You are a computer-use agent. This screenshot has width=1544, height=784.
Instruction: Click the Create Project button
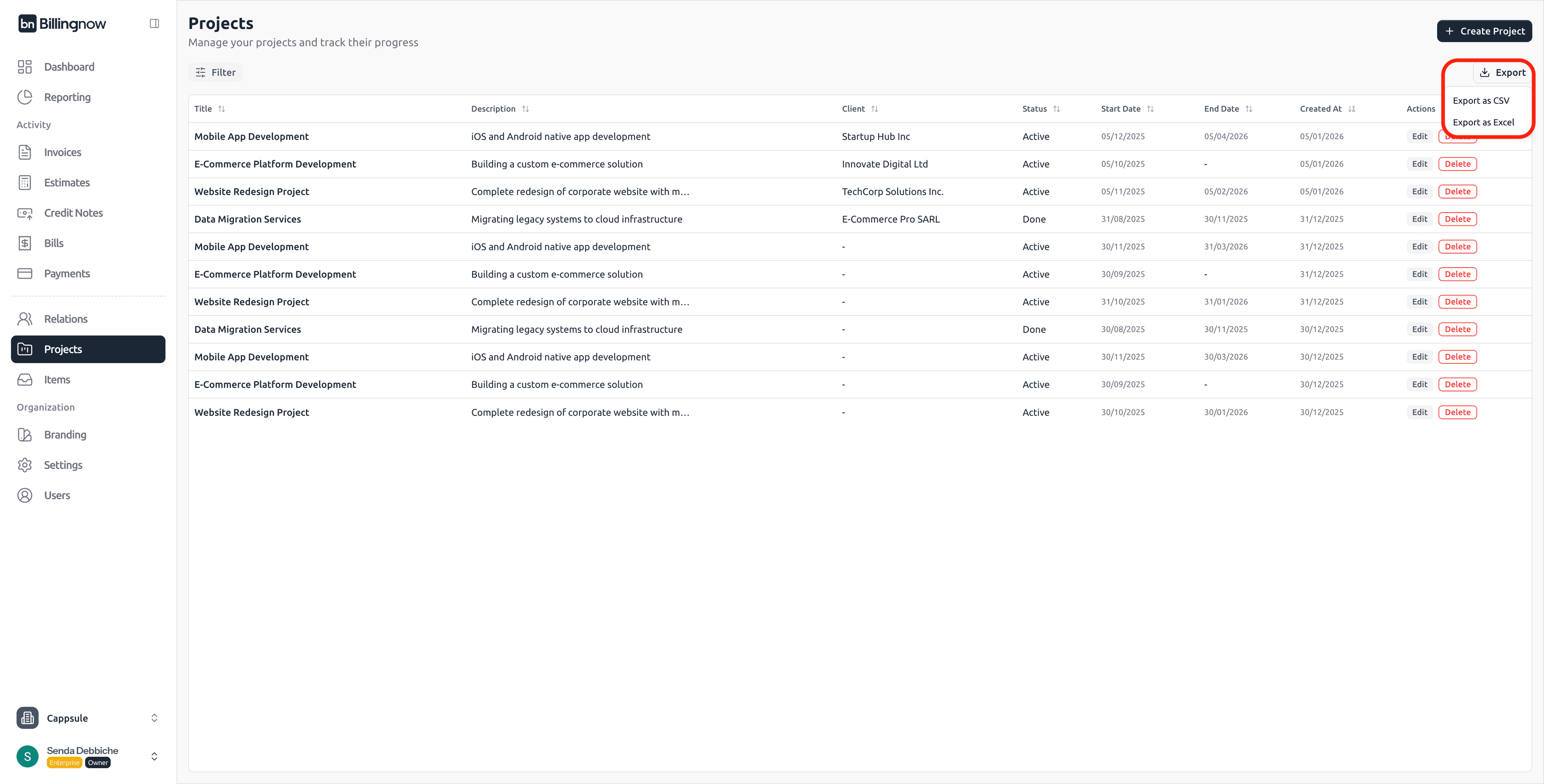point(1484,31)
